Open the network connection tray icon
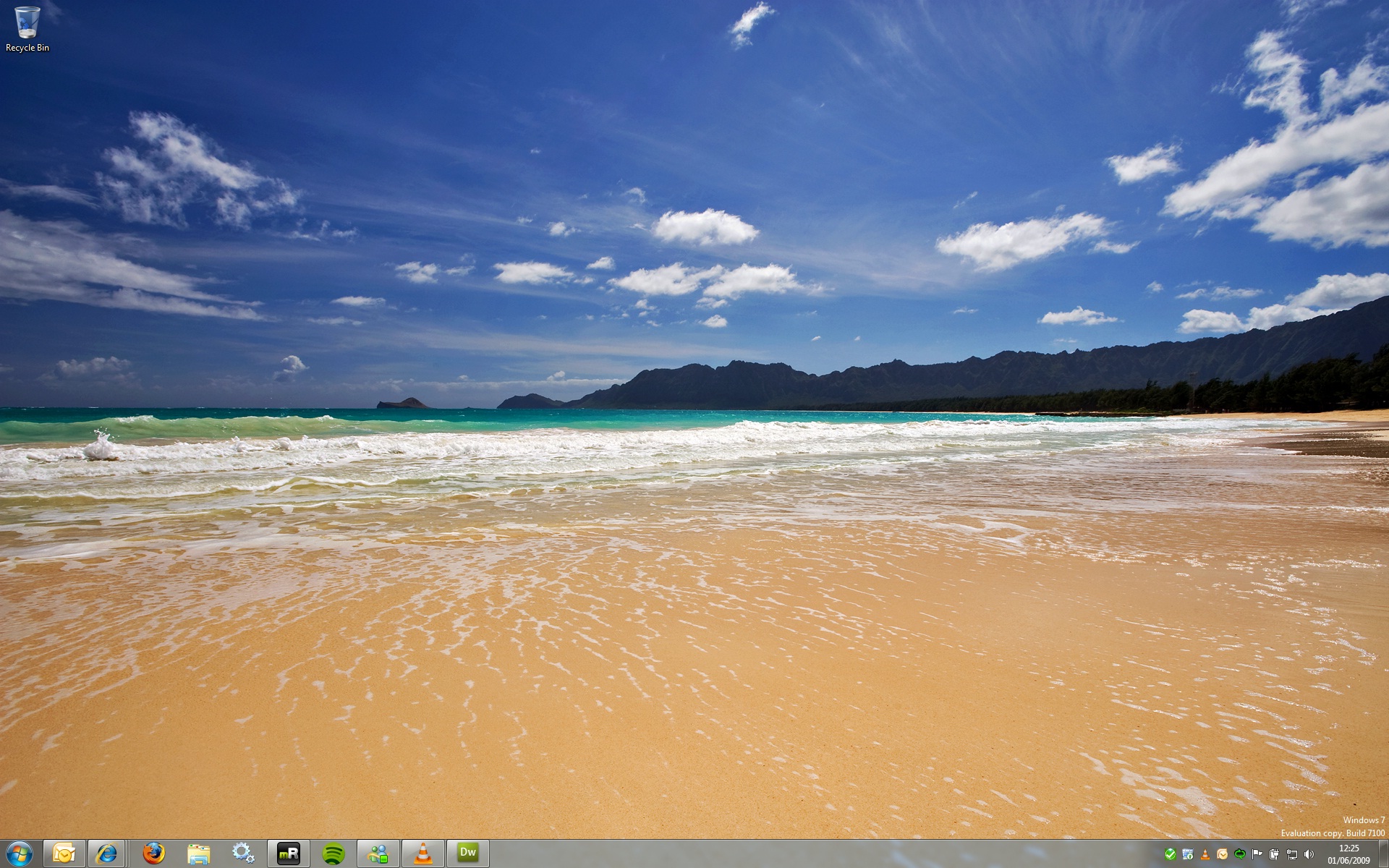 coord(1291,854)
